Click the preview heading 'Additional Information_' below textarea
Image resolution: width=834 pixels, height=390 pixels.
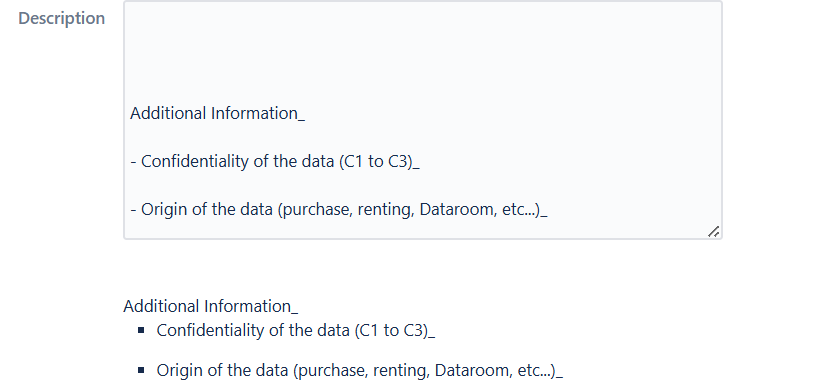(x=211, y=306)
